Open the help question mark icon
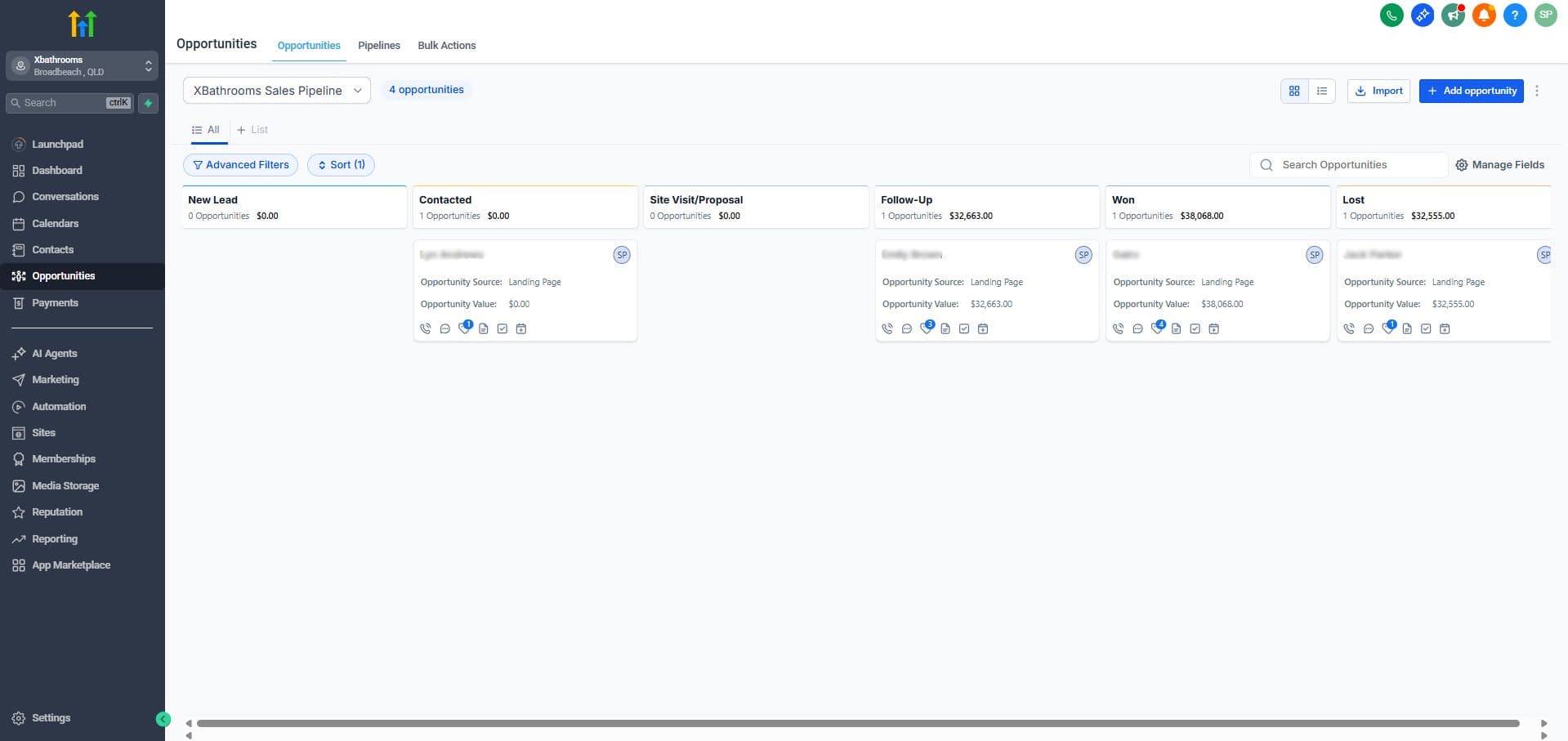The width and height of the screenshot is (1568, 741). click(x=1516, y=15)
